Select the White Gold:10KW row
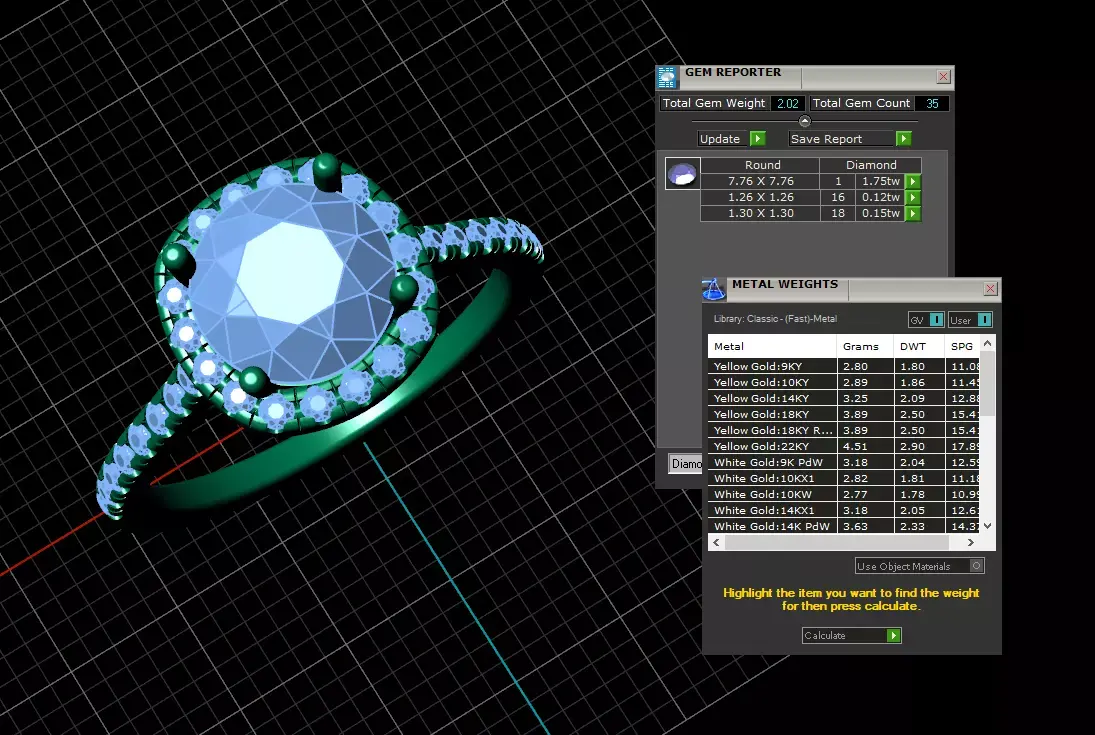The width and height of the screenshot is (1095, 735). [844, 495]
